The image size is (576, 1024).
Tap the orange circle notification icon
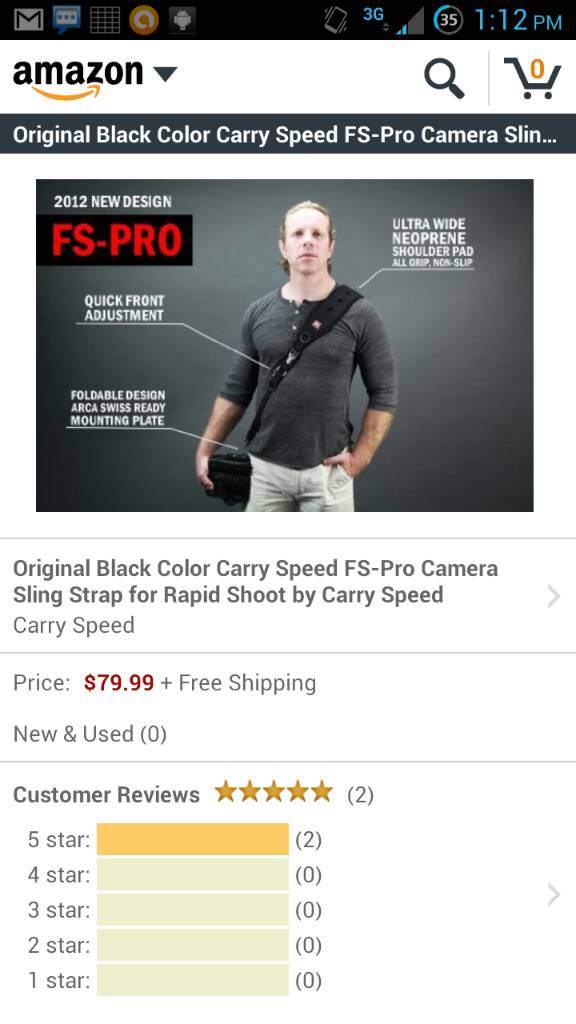tap(143, 20)
